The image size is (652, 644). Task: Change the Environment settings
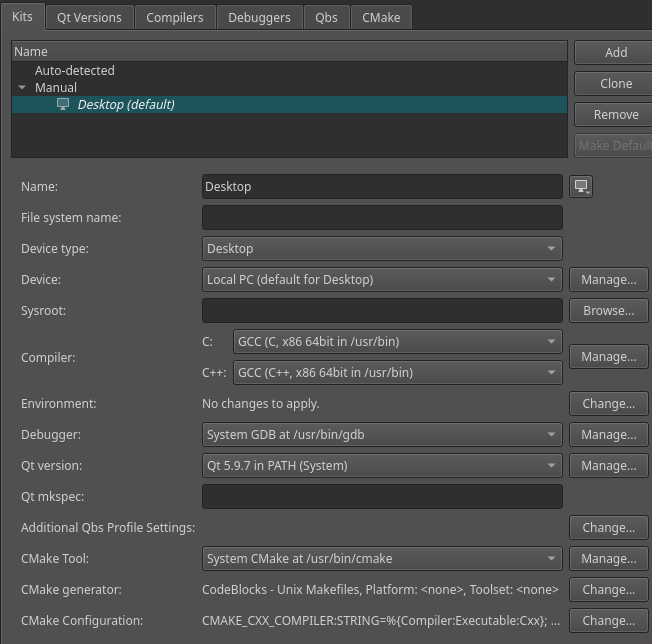(x=608, y=403)
